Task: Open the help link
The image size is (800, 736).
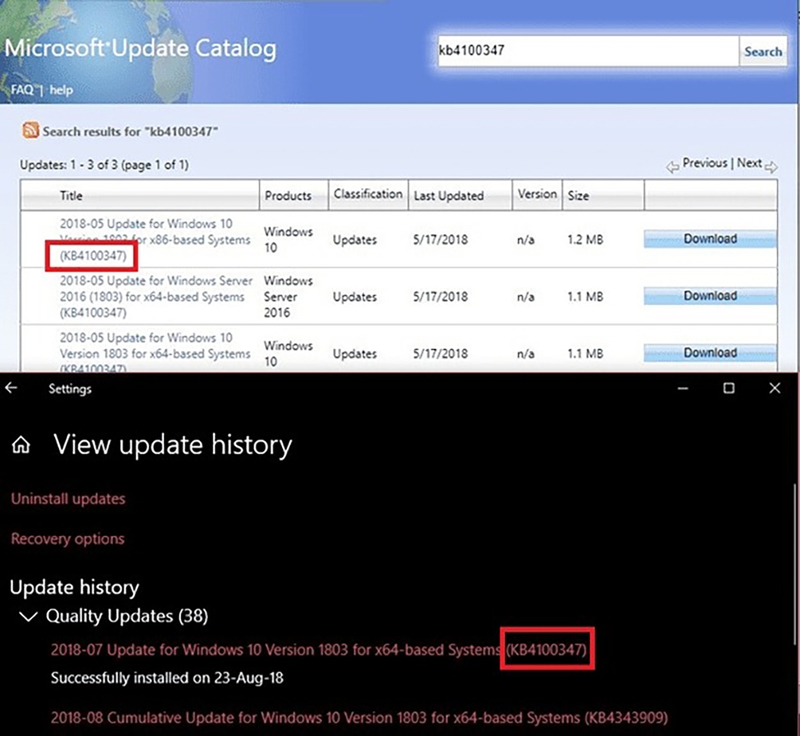Action: (x=61, y=90)
